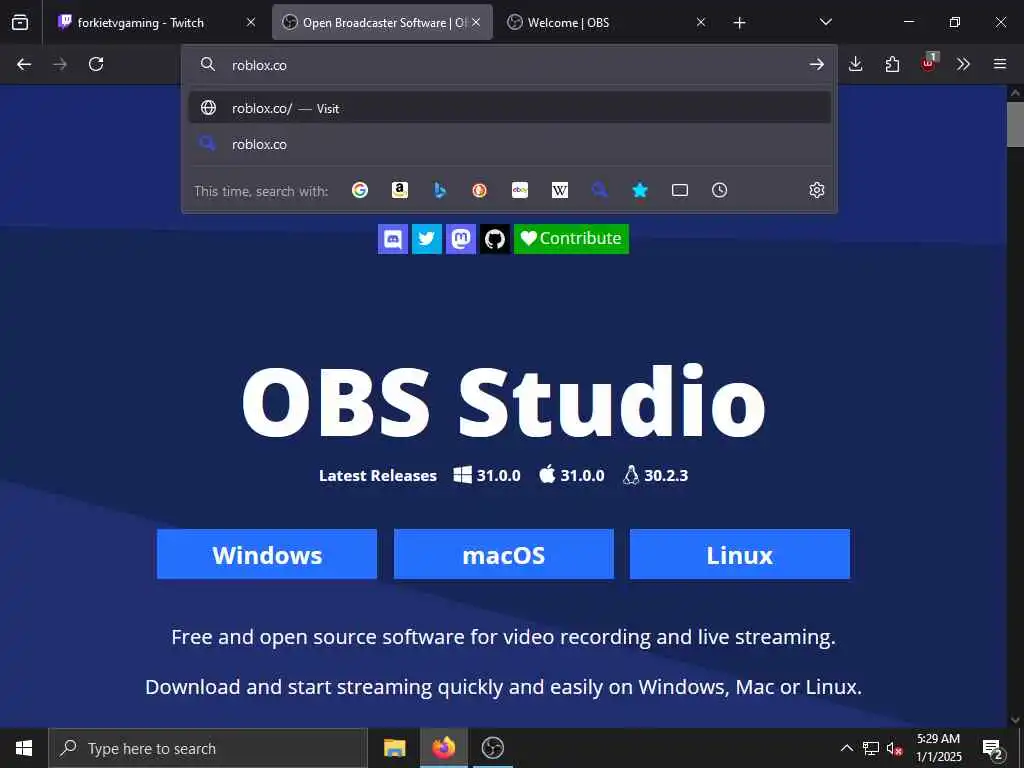Open search settings gear in the urlbar
The height and width of the screenshot is (768, 1024).
817,190
